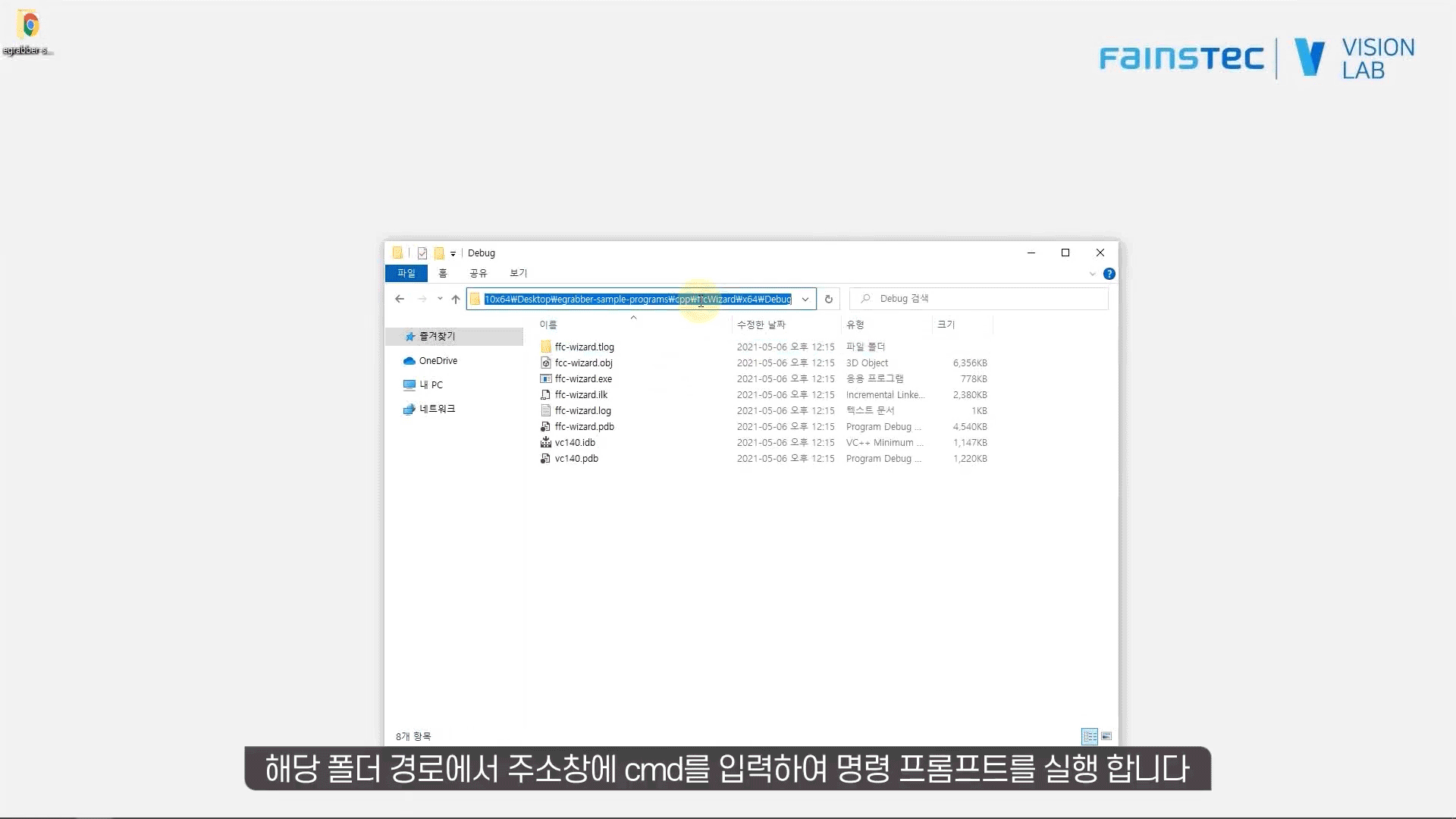This screenshot has width=1456, height=819.
Task: Click the back navigation arrow
Action: [x=400, y=299]
